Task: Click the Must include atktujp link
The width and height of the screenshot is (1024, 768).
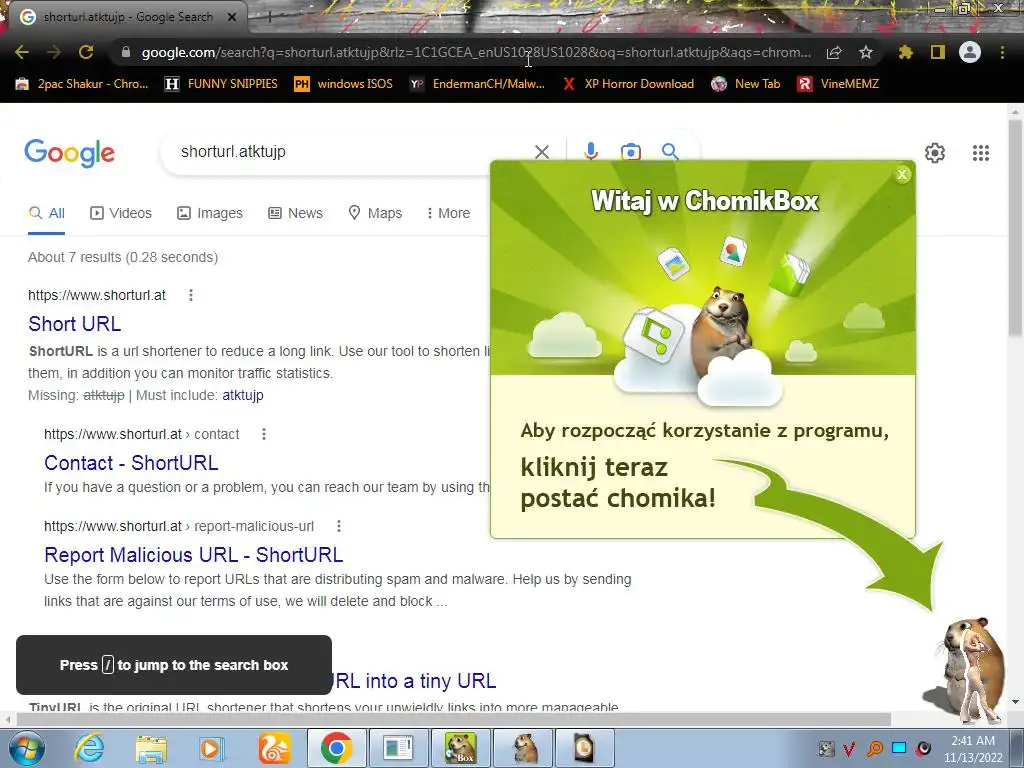Action: coord(243,395)
